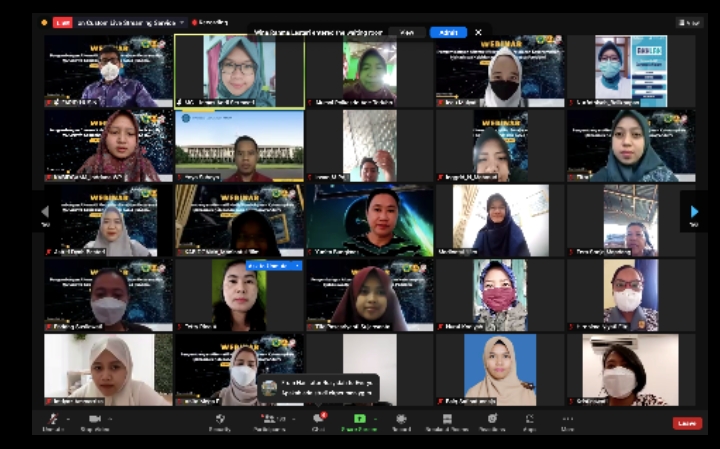Go to the next gallery page
720x449 pixels.
coord(694,214)
